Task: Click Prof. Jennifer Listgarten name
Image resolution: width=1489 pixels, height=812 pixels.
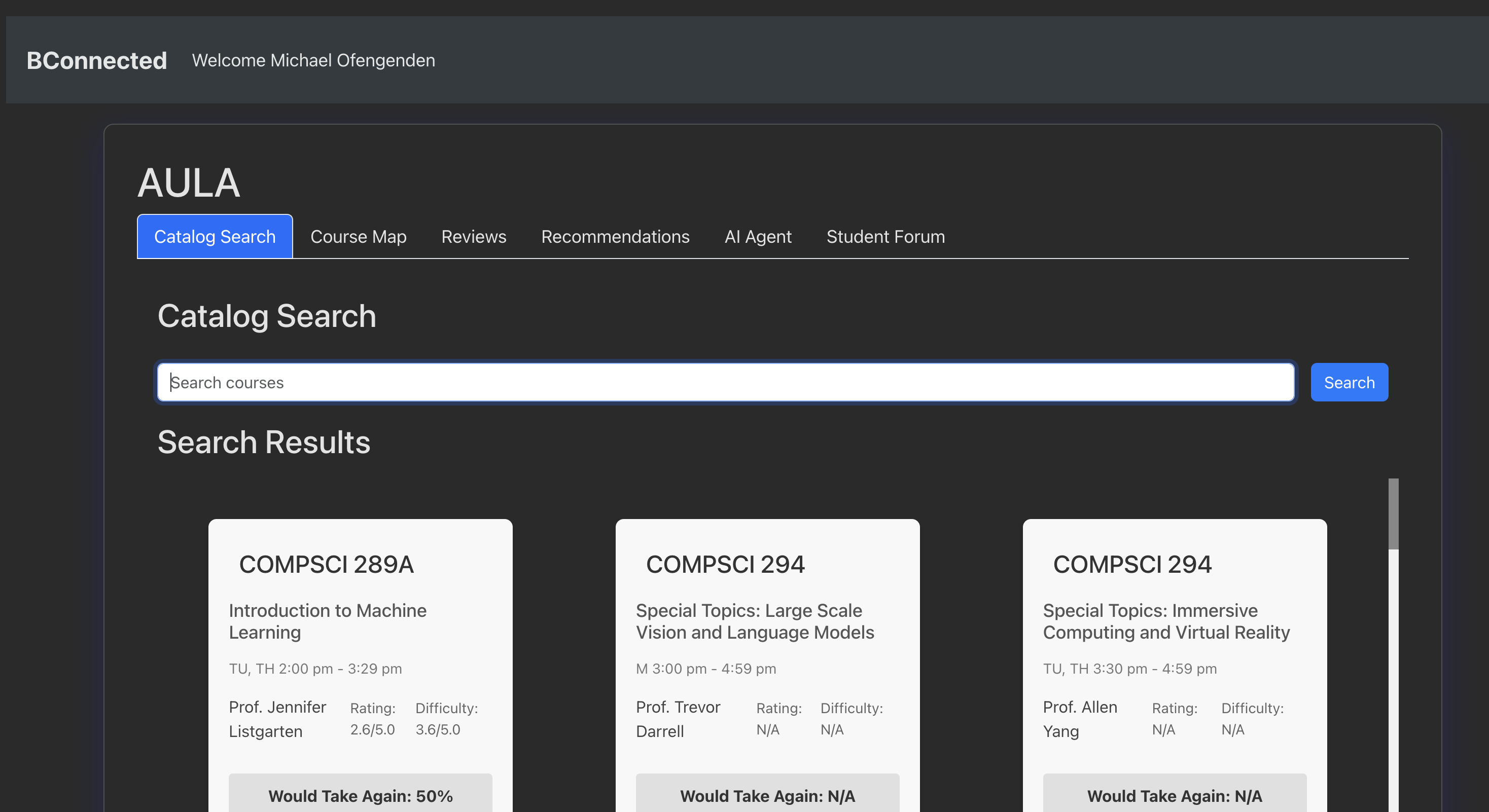Action: click(277, 718)
